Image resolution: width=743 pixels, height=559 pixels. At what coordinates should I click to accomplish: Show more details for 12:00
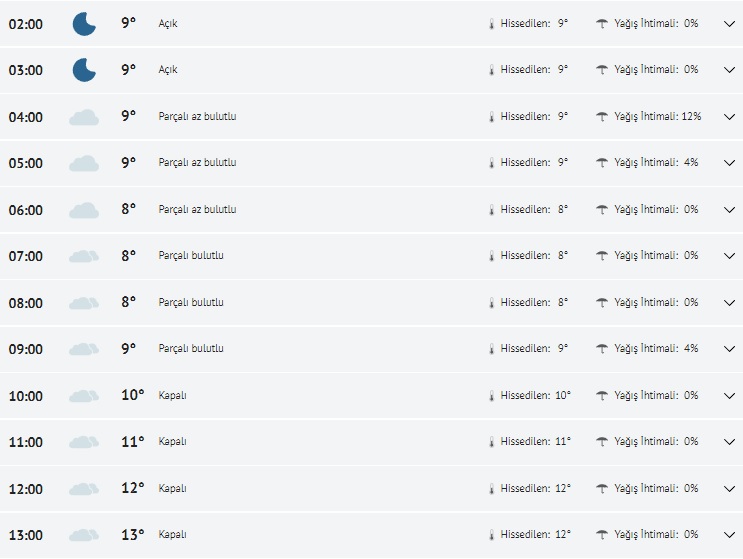(729, 489)
